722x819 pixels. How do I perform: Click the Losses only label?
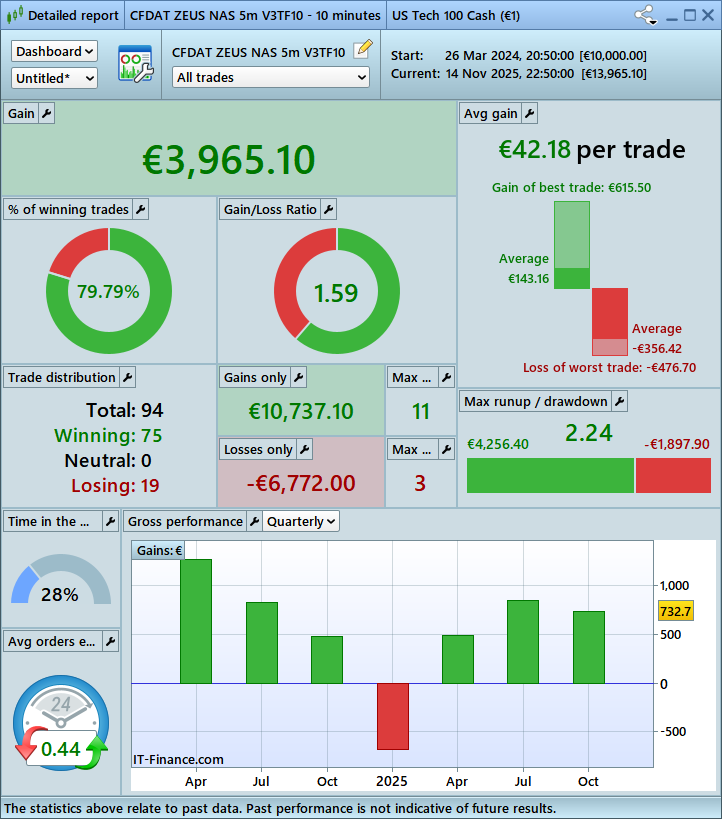pos(258,449)
